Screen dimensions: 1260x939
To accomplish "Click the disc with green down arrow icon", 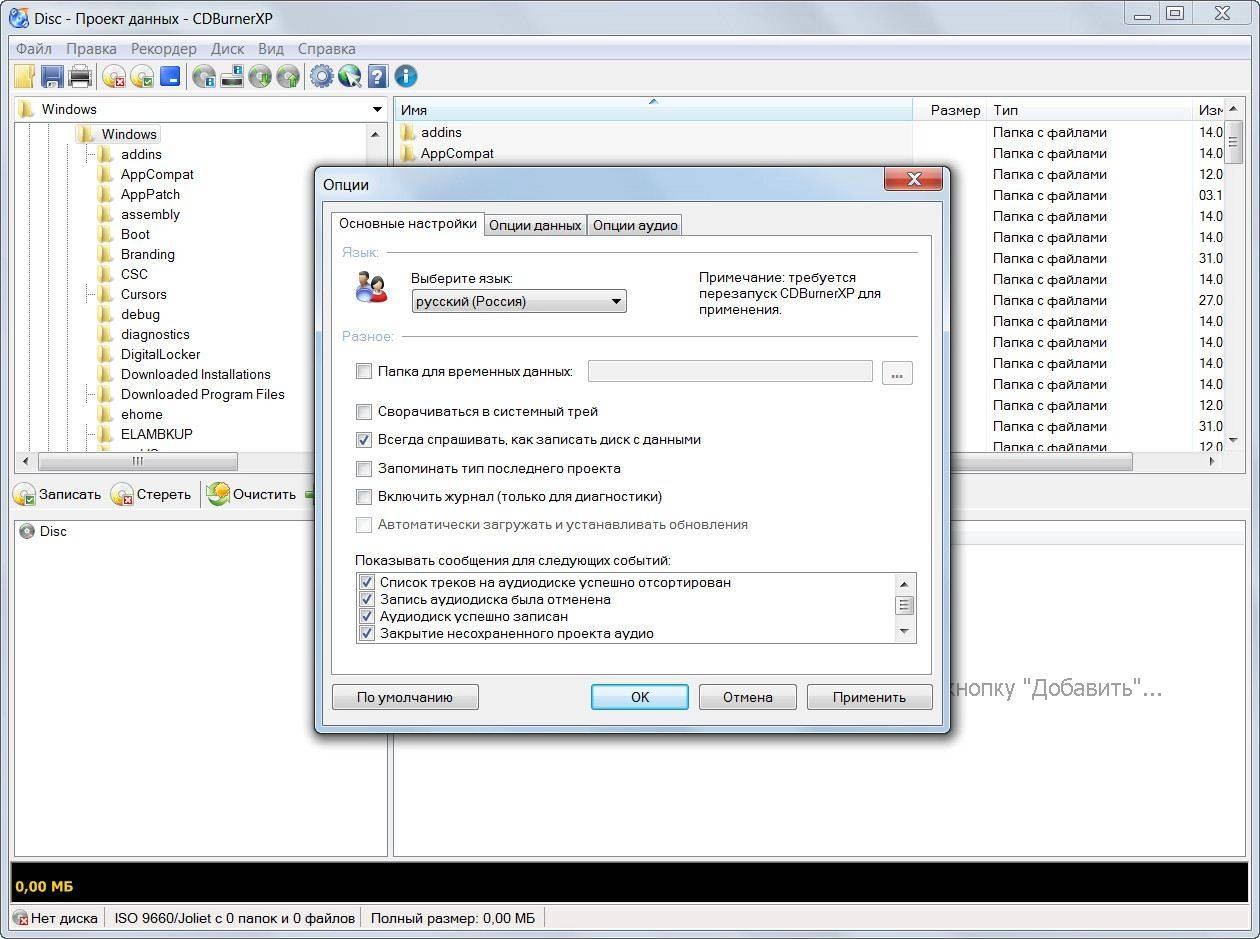I will (260, 76).
